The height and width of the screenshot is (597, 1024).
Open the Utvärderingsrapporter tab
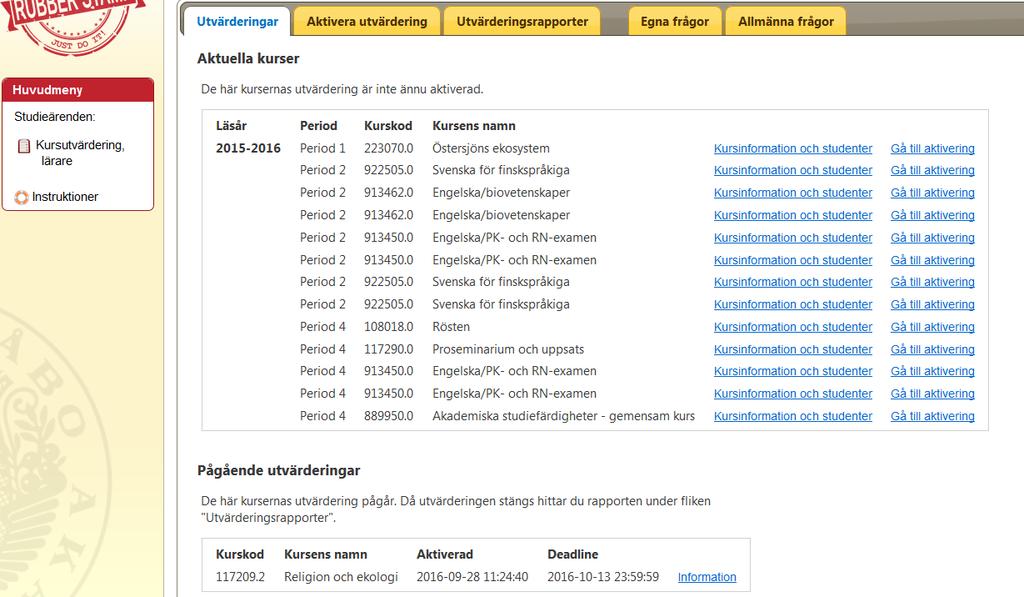(x=522, y=22)
